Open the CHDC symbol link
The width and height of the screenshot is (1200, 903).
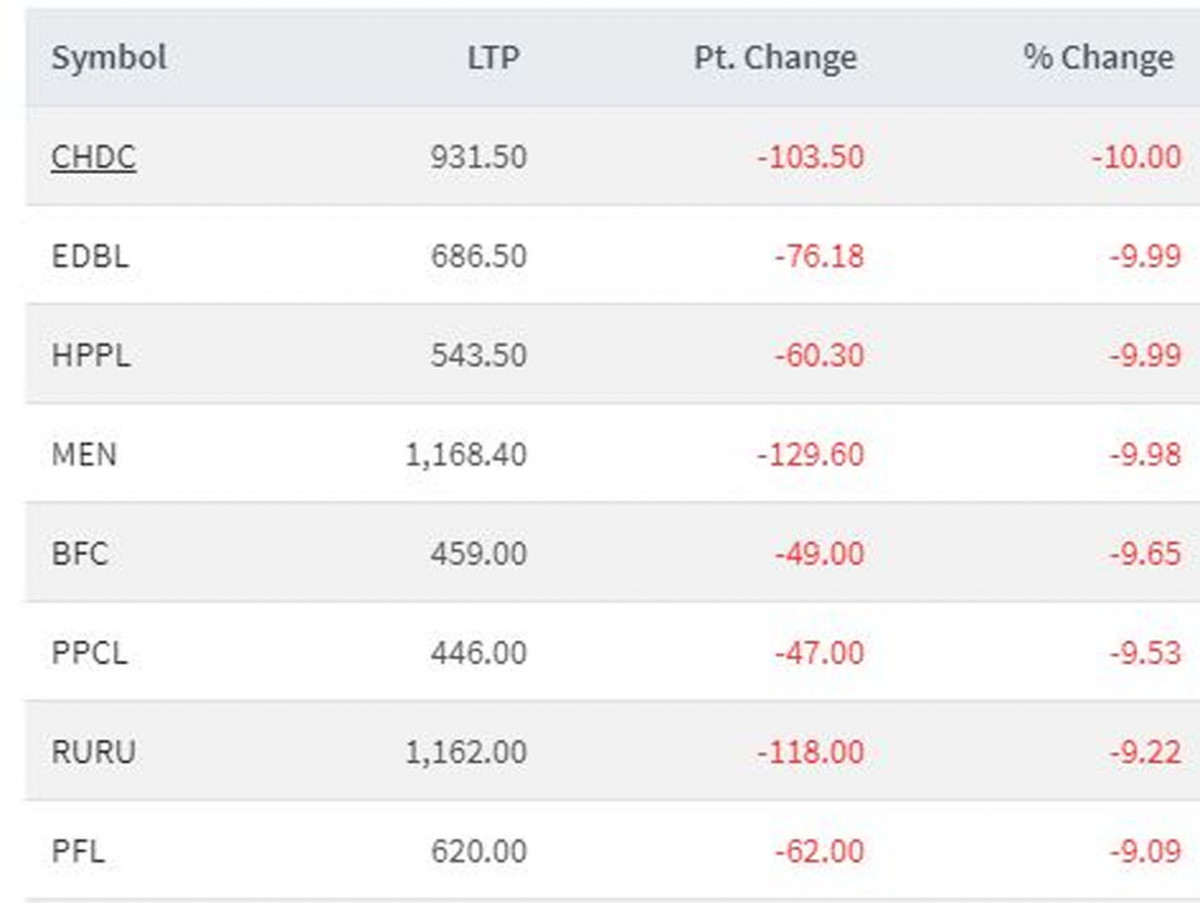coord(93,157)
